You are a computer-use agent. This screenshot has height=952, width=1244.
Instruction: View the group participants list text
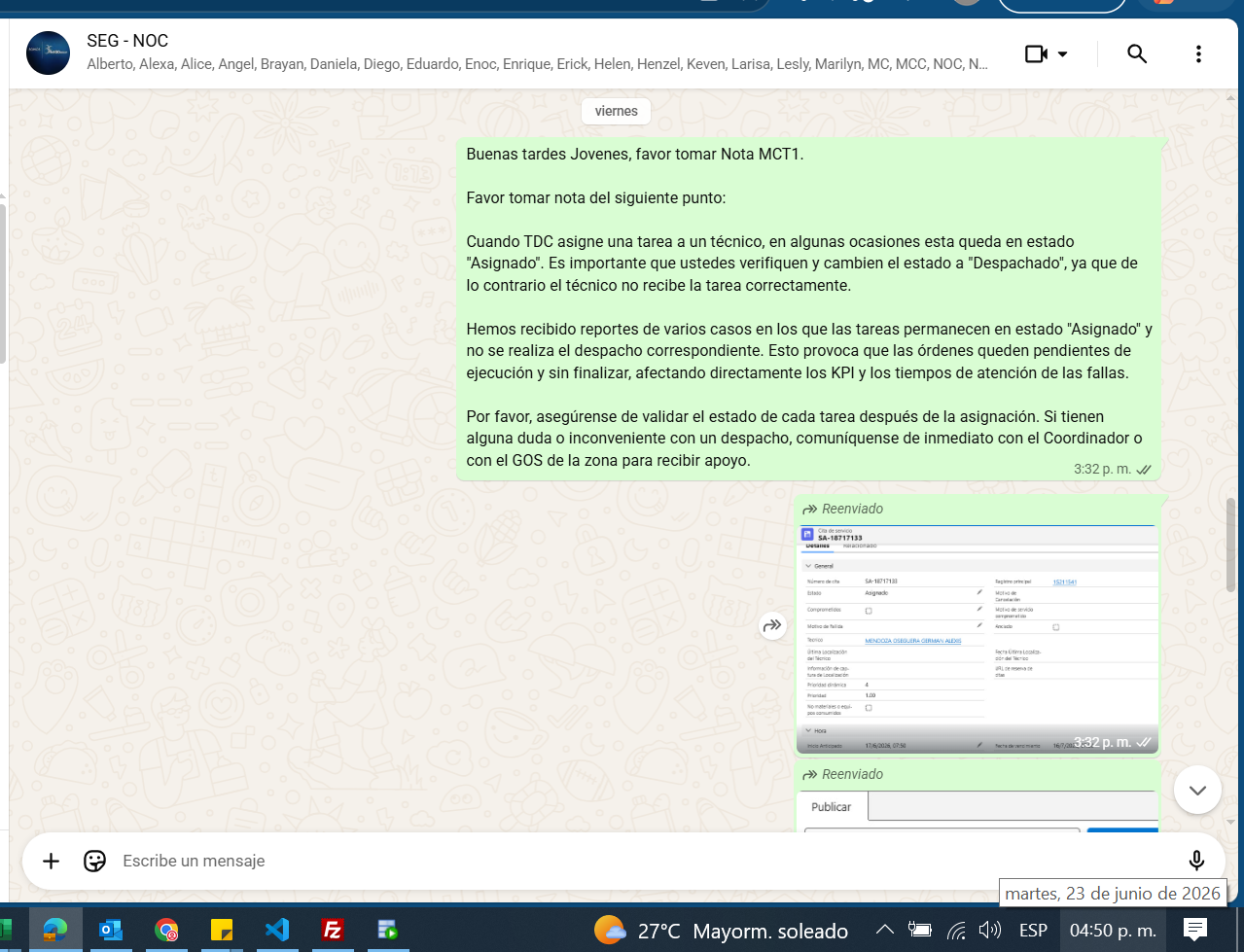click(537, 64)
